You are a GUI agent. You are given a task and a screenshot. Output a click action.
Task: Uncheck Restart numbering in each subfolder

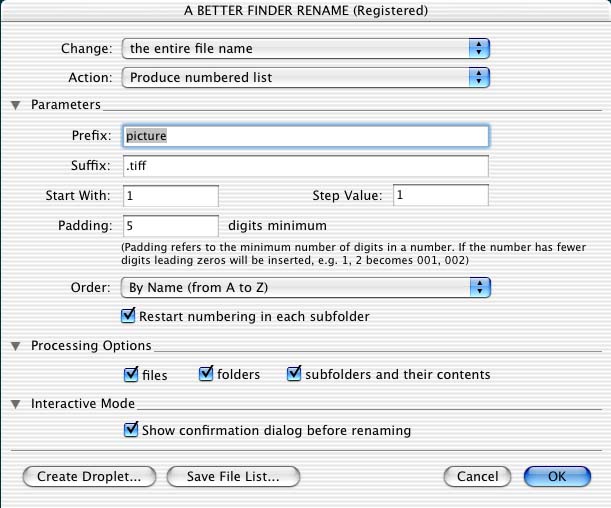pos(128,316)
